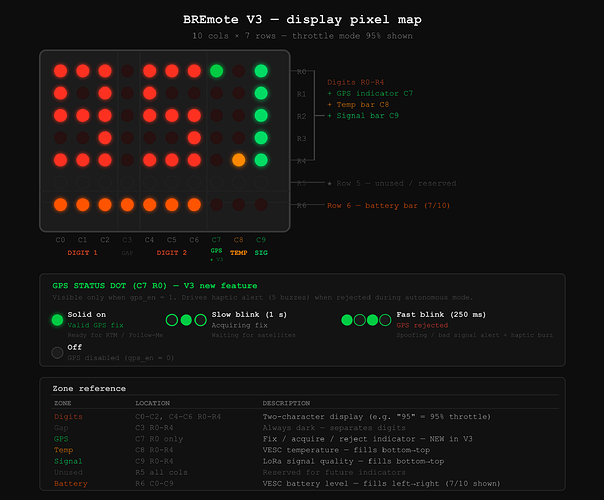Select the C7 column label
This screenshot has height=500, width=604.
tap(216, 240)
